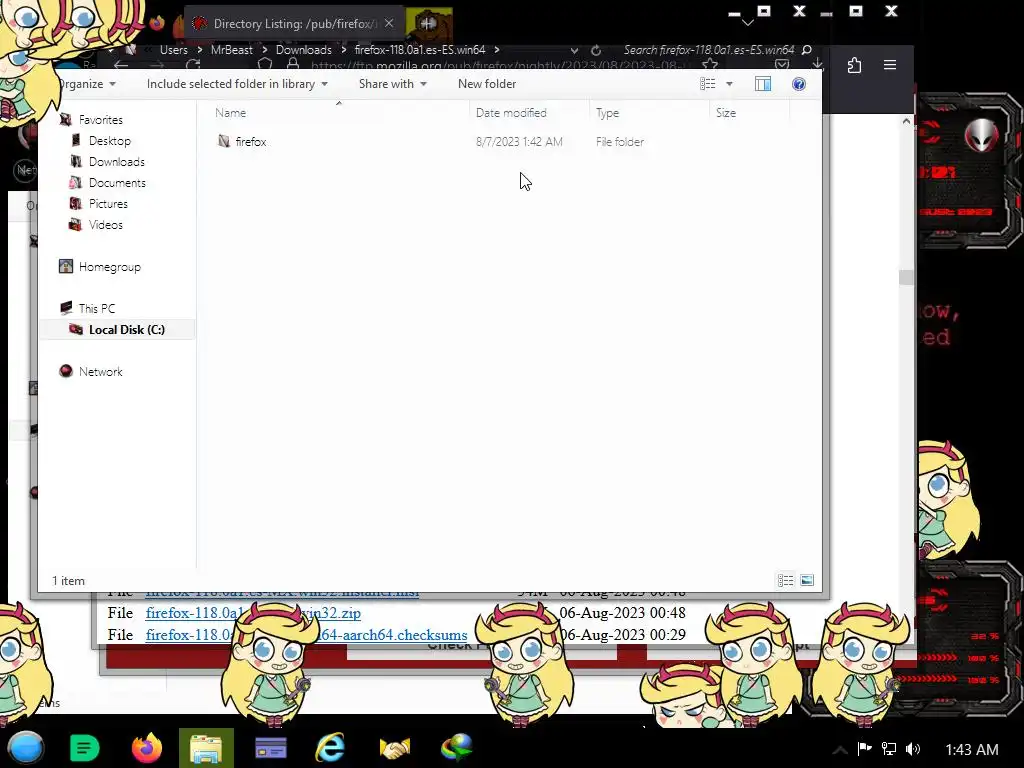Click Firefox scrollbar up arrow

click(x=906, y=121)
